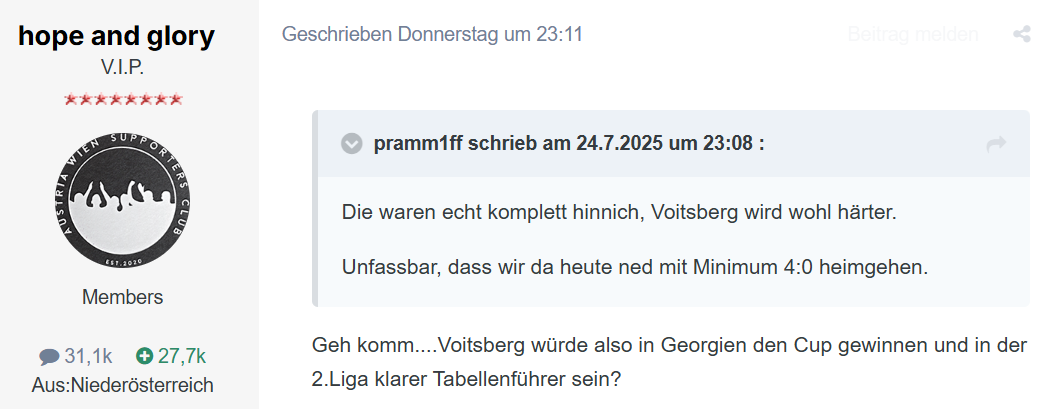Report the post via Beitrag melden
1048x409 pixels.
[x=913, y=34]
